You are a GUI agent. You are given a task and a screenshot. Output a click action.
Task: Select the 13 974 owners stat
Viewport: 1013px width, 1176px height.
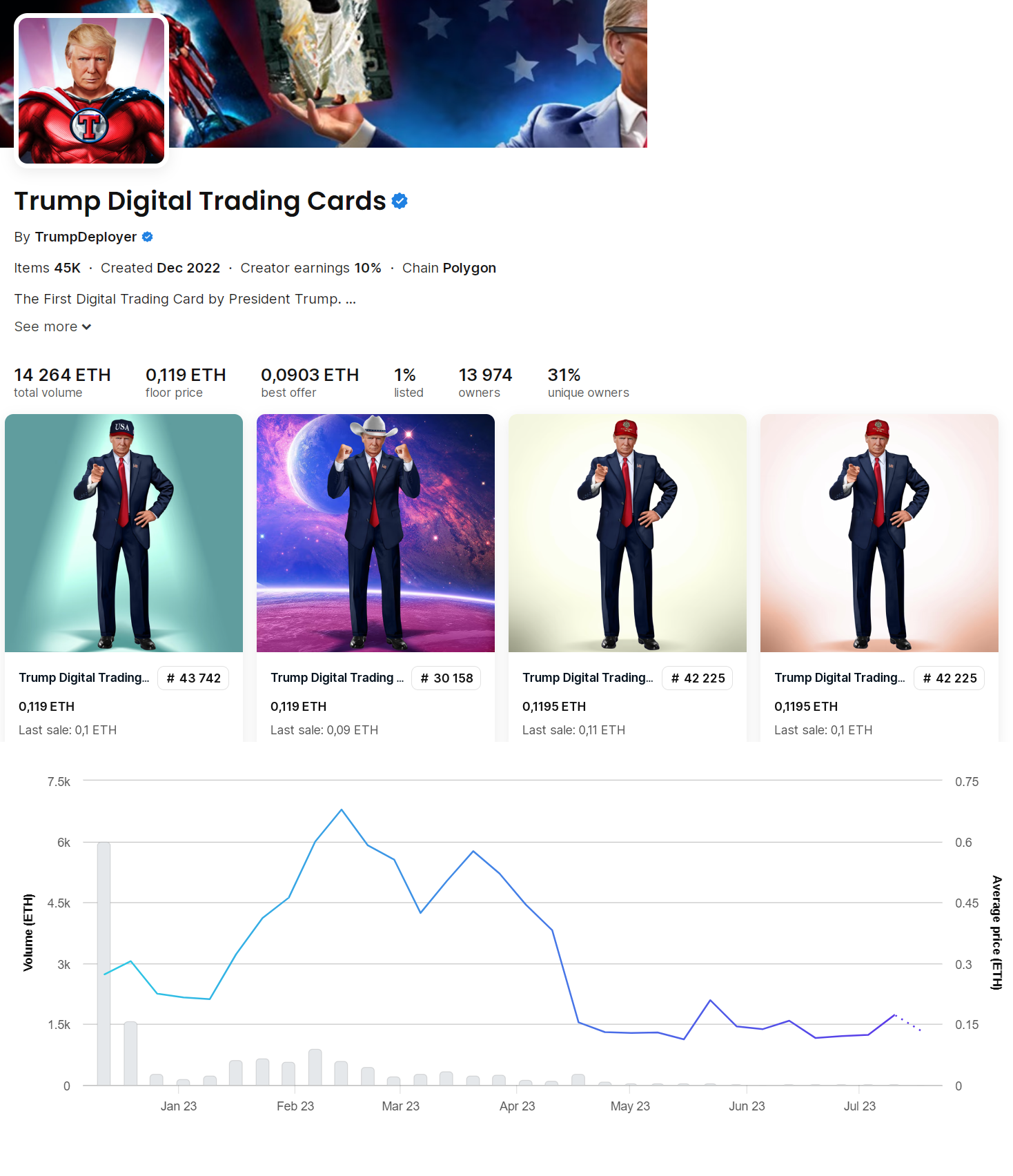click(x=485, y=382)
